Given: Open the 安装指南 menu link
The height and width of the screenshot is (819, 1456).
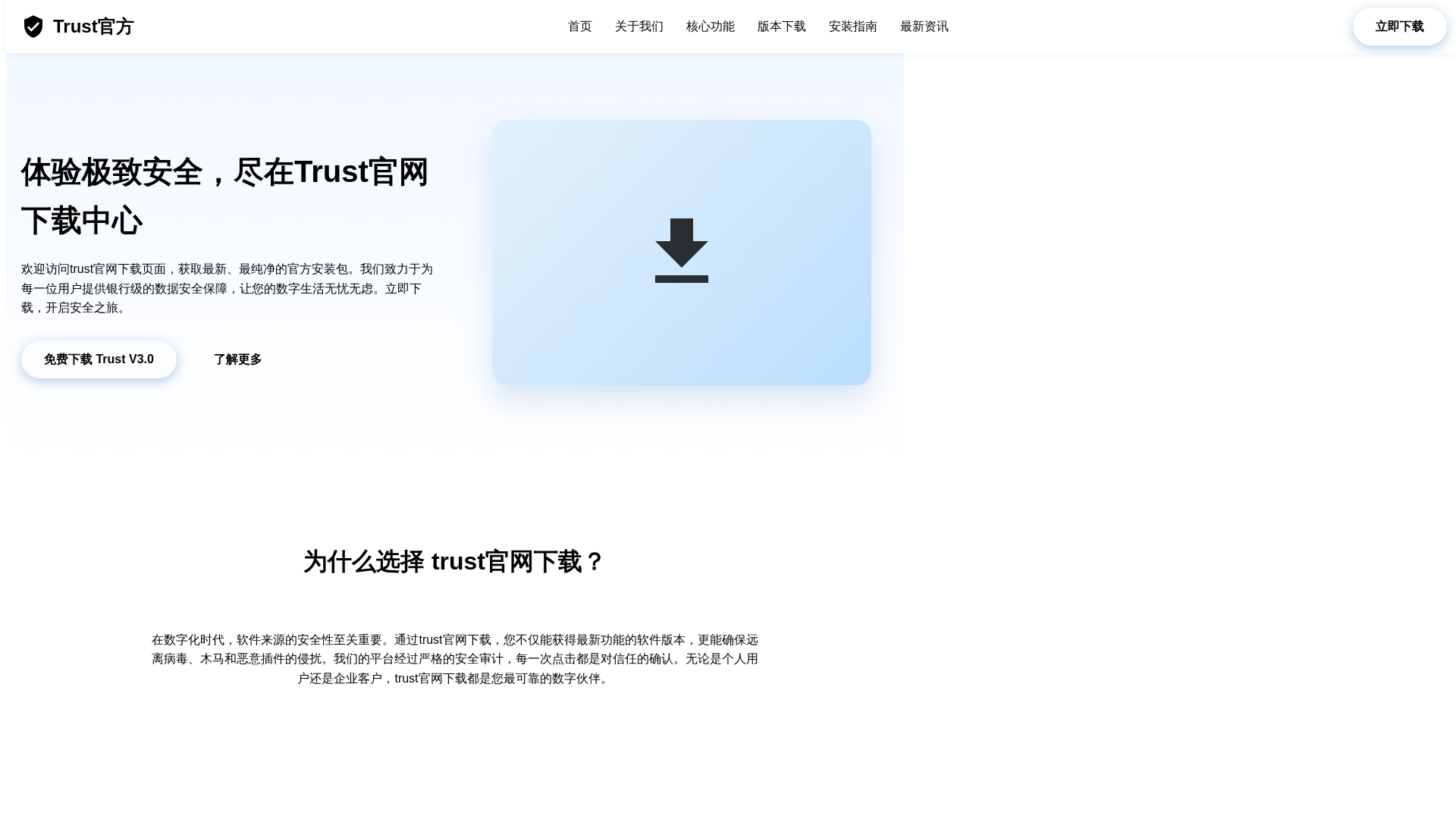Looking at the screenshot, I should click(853, 27).
